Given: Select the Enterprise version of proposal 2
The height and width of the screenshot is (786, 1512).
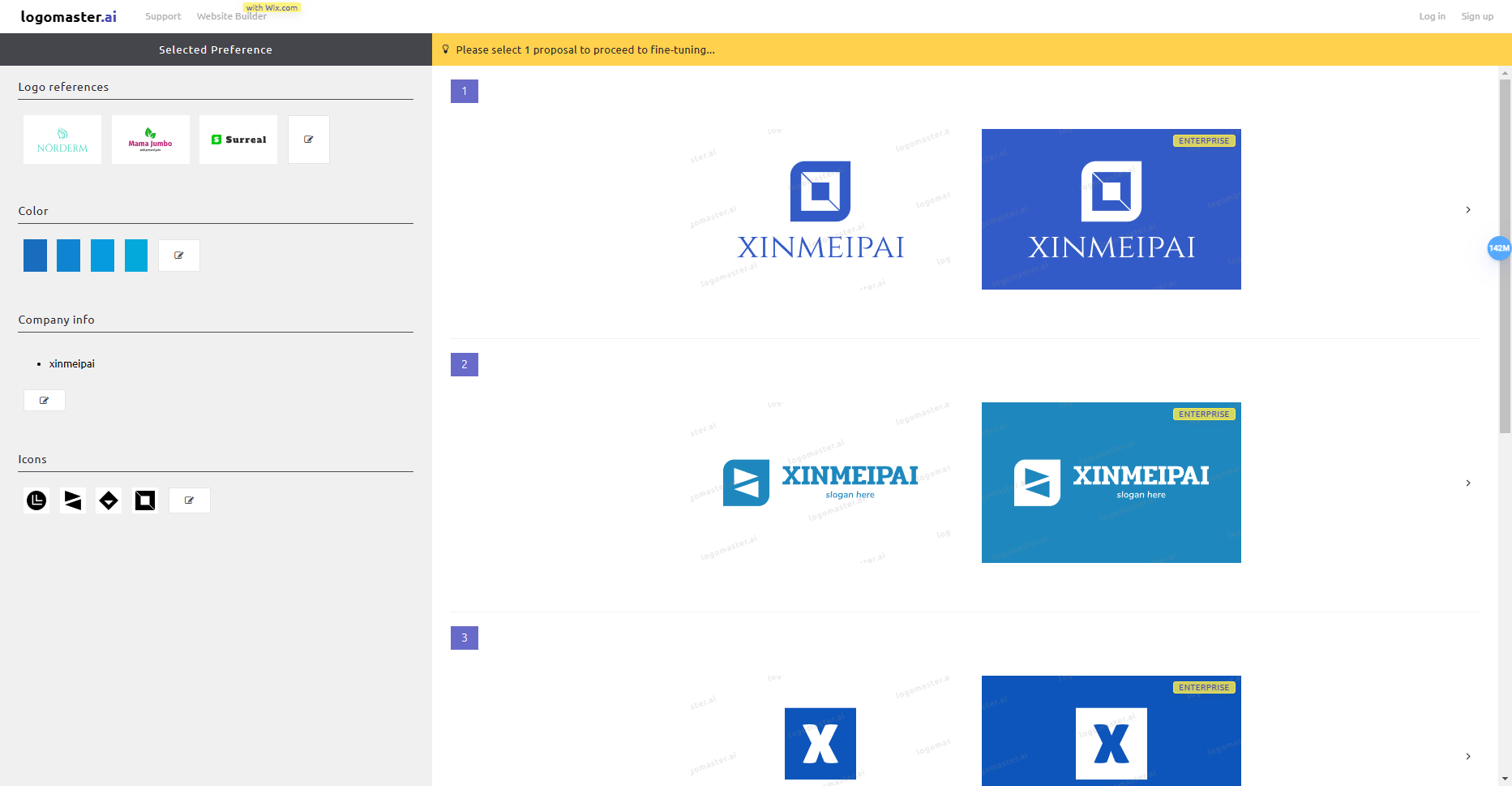Looking at the screenshot, I should [1111, 482].
